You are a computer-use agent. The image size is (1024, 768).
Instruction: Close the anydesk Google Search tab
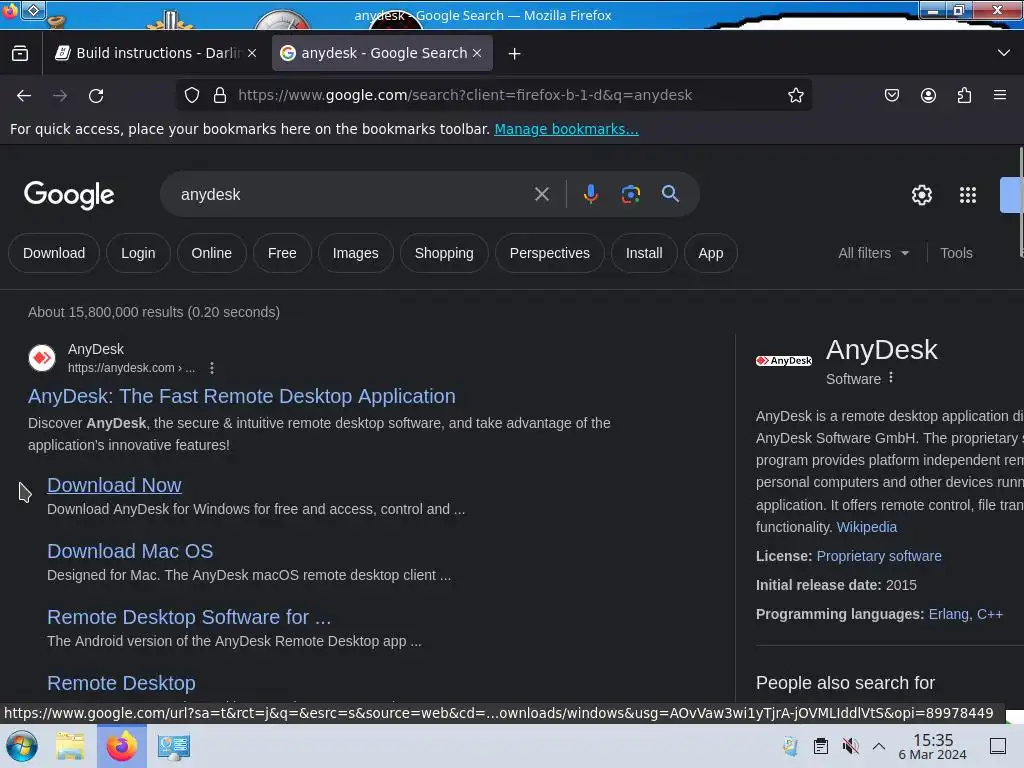point(477,53)
